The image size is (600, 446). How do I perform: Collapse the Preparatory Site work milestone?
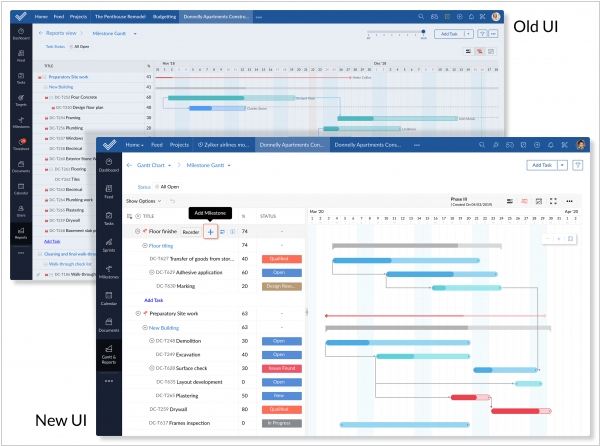click(137, 313)
